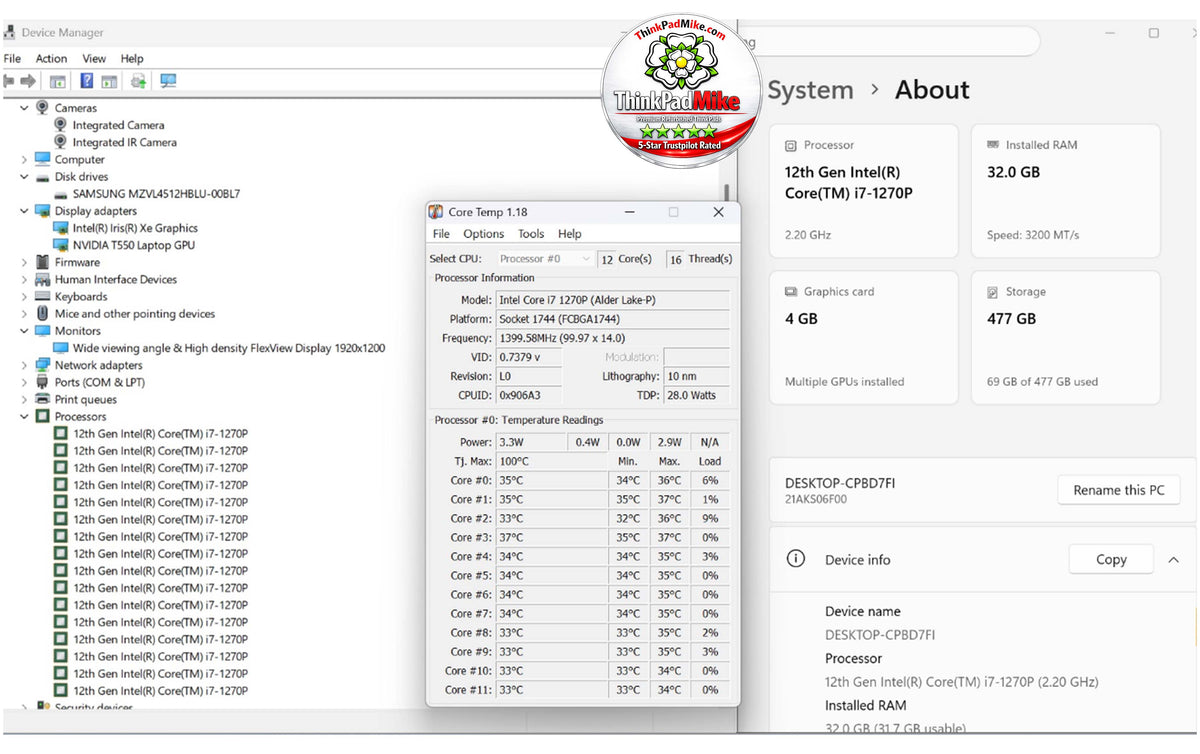The image size is (1200, 754).
Task: Click the CPUID 0x906A3 value
Action: tap(529, 395)
